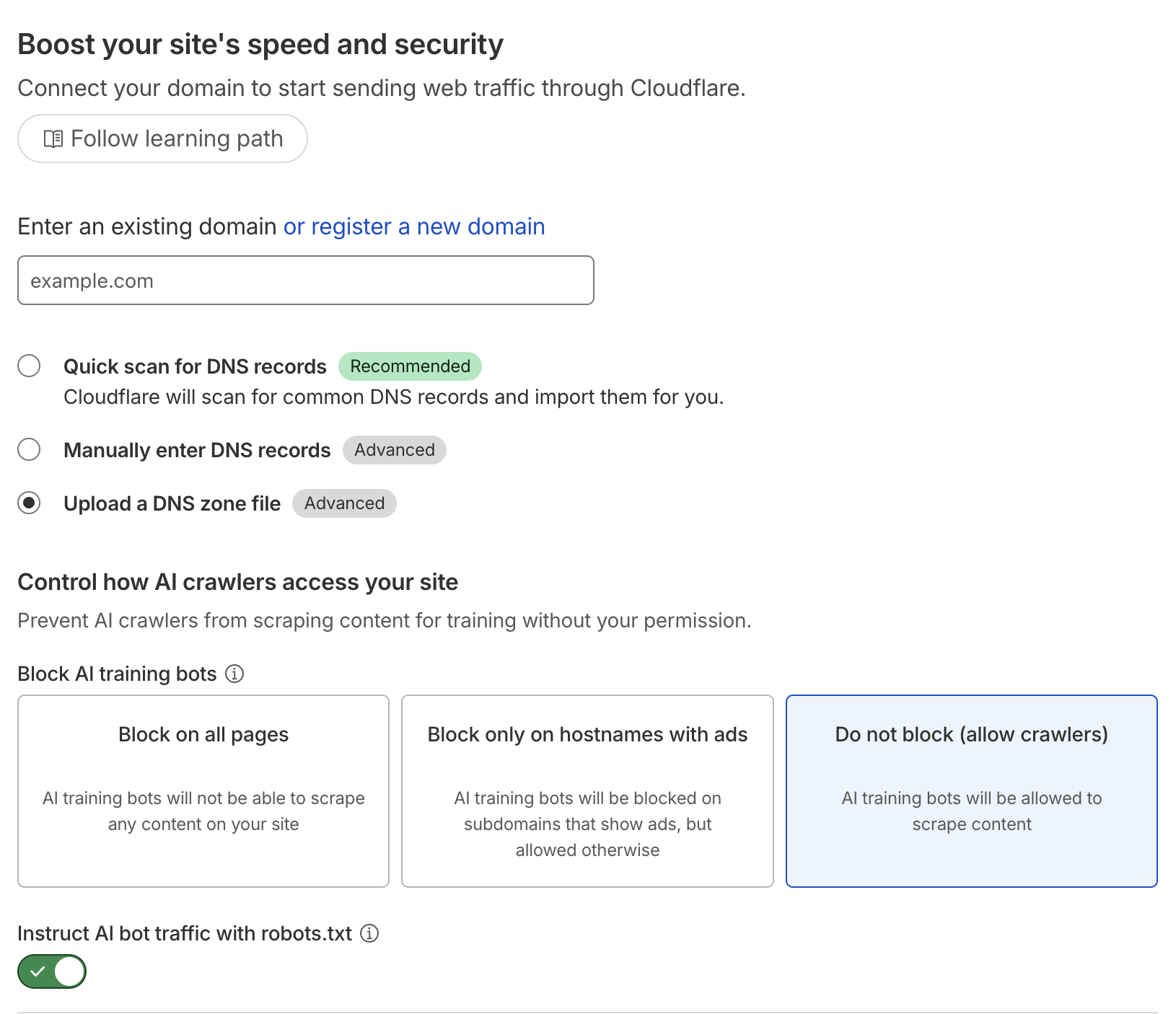The width and height of the screenshot is (1176, 1014).
Task: Select Upload a DNS zone file
Action: (x=29, y=503)
